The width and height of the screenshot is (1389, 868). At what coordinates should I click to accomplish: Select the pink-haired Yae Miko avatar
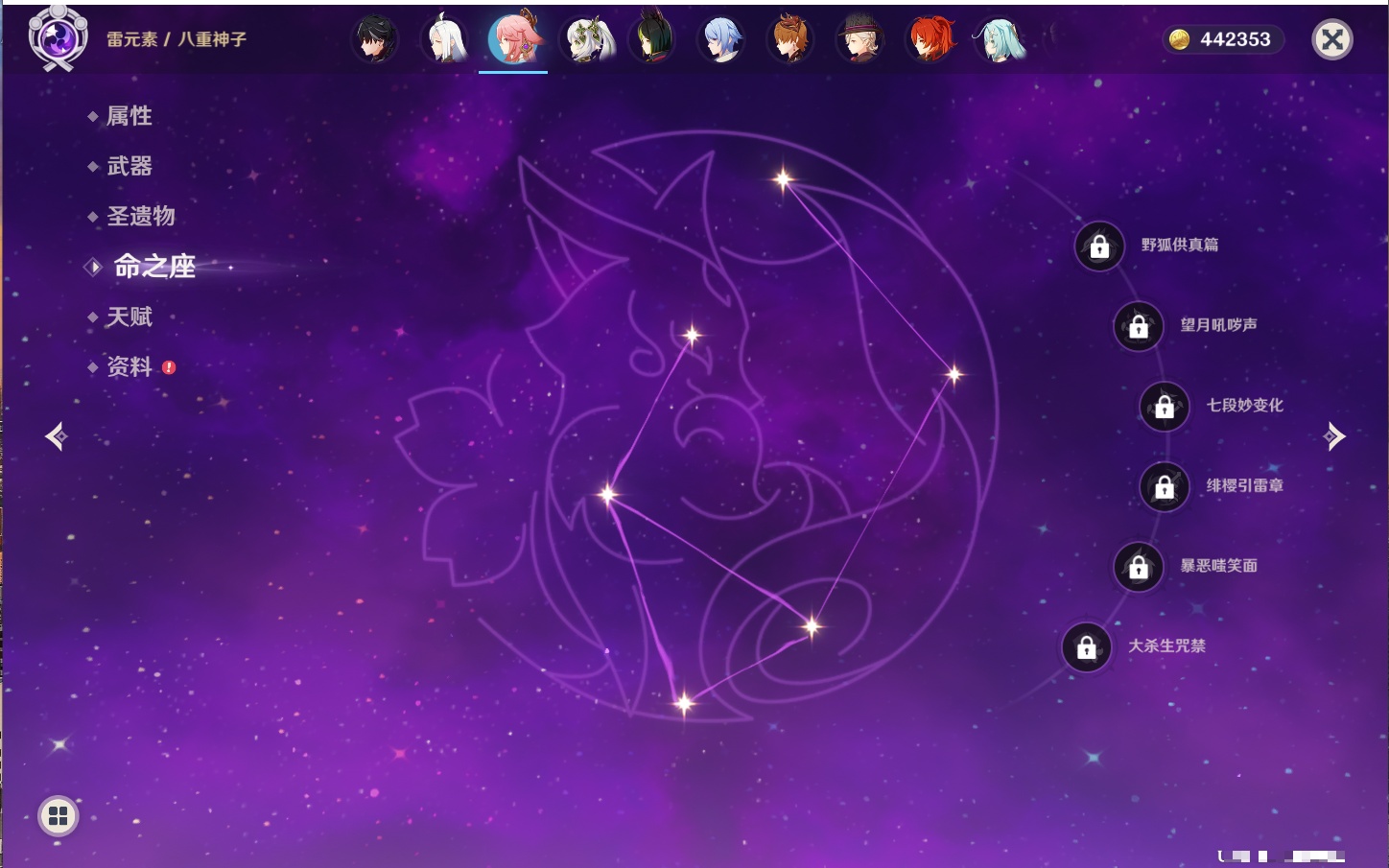[x=514, y=38]
